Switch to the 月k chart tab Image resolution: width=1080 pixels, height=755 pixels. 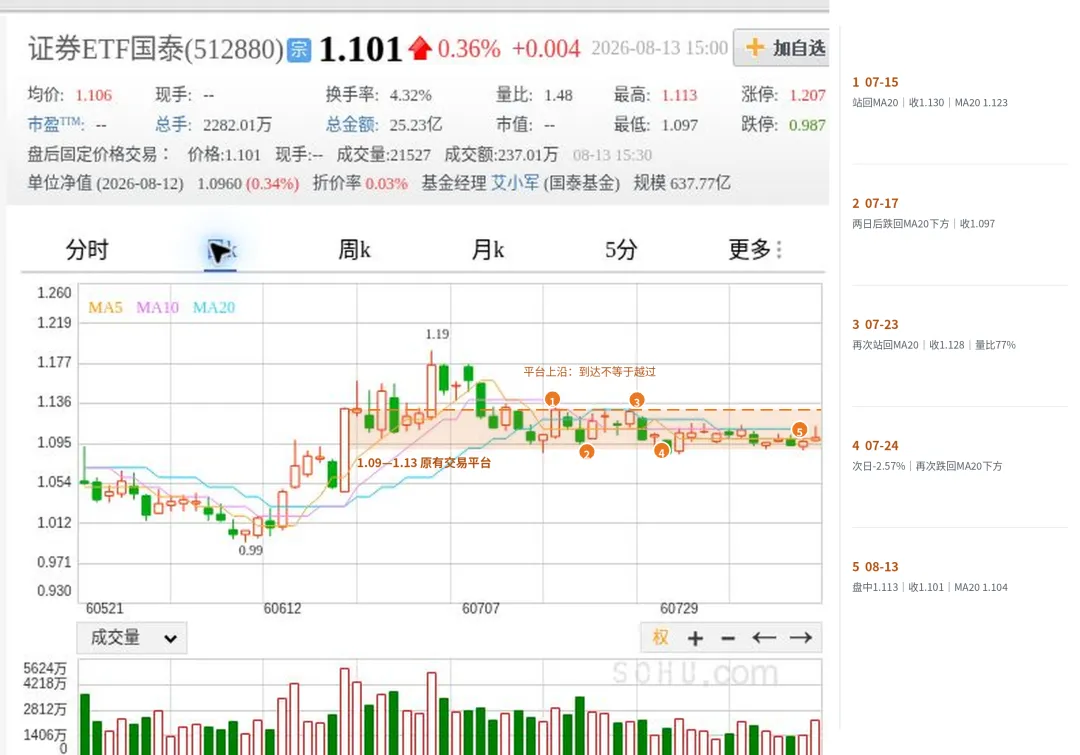tap(488, 249)
